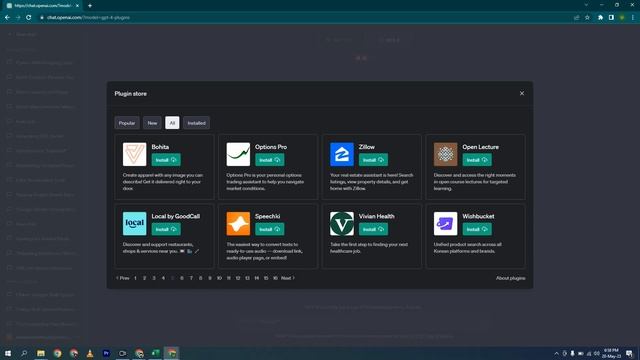Install the Local by GoodCall plugin
The image size is (640, 360).
[166, 229]
